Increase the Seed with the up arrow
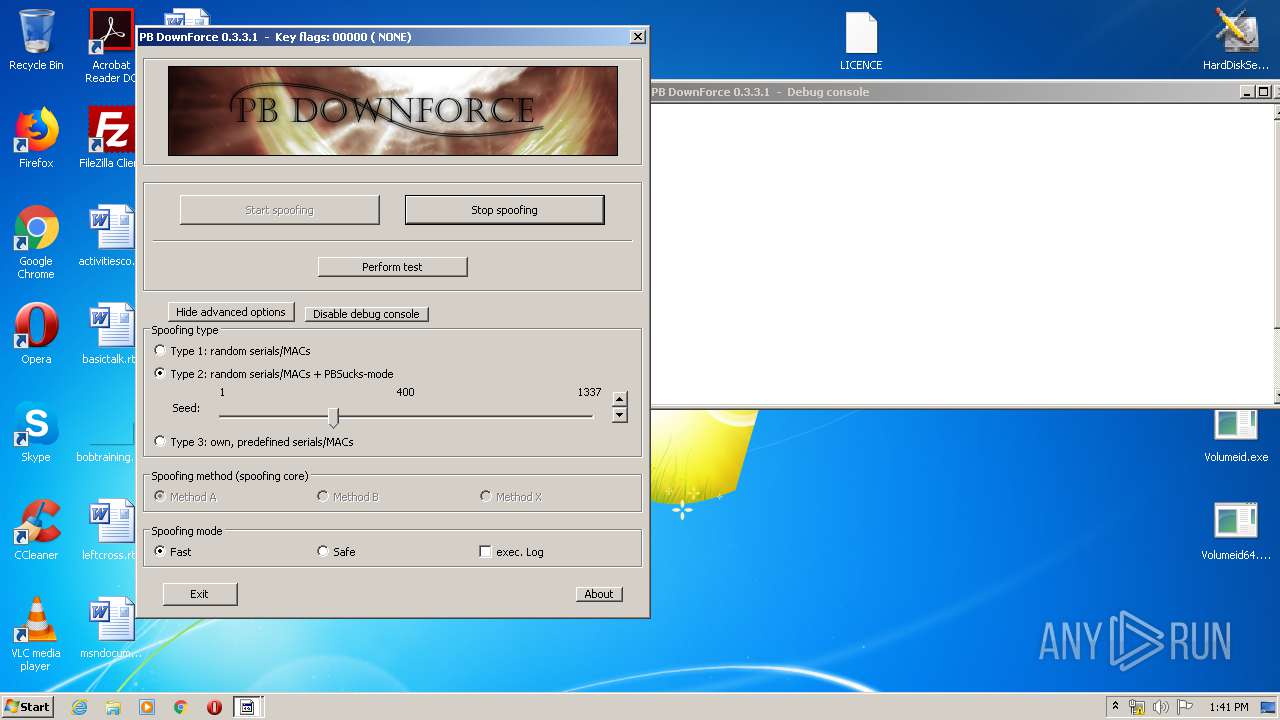 [620, 399]
